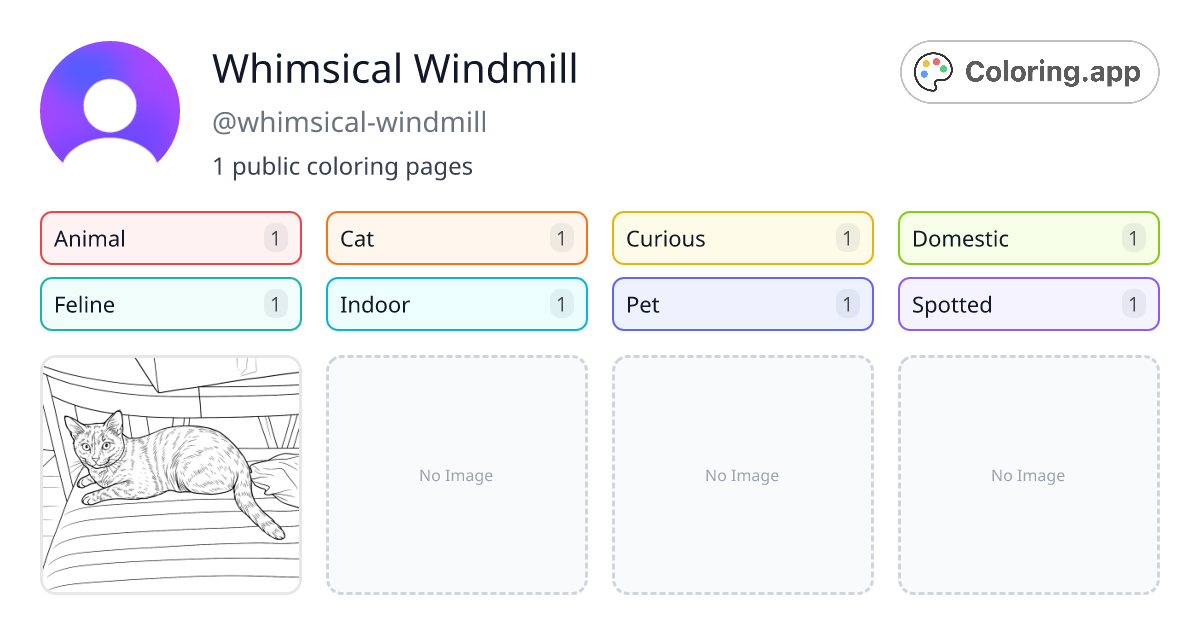Image resolution: width=1200 pixels, height=630 pixels.
Task: Click the count badge on the Pet tag
Action: tap(847, 304)
